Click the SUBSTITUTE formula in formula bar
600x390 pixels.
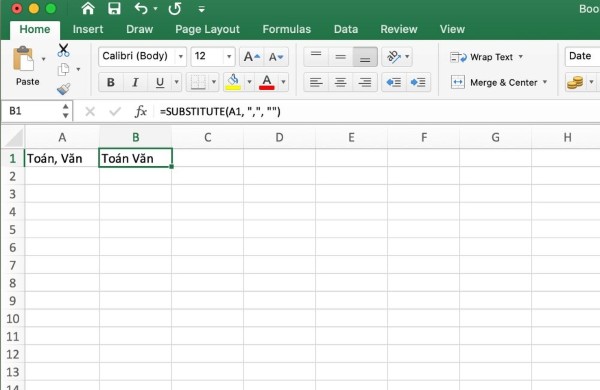[x=220, y=112]
